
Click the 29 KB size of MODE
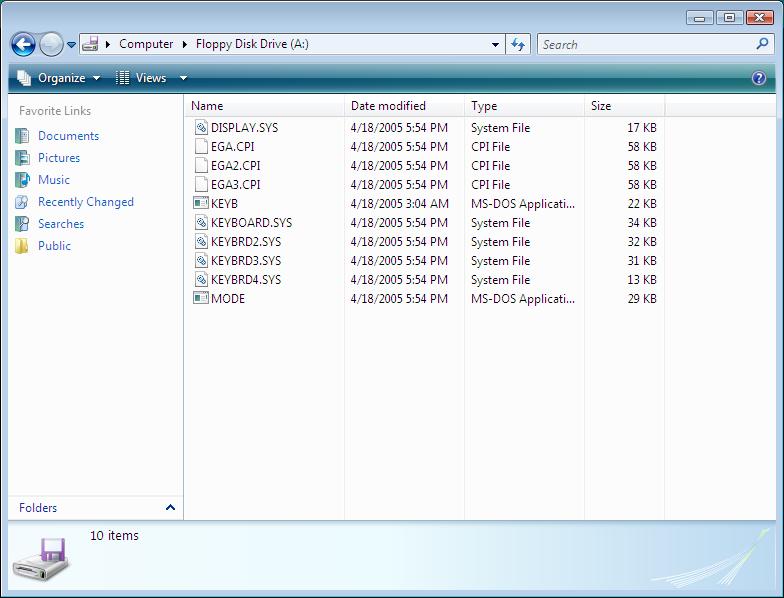point(642,299)
